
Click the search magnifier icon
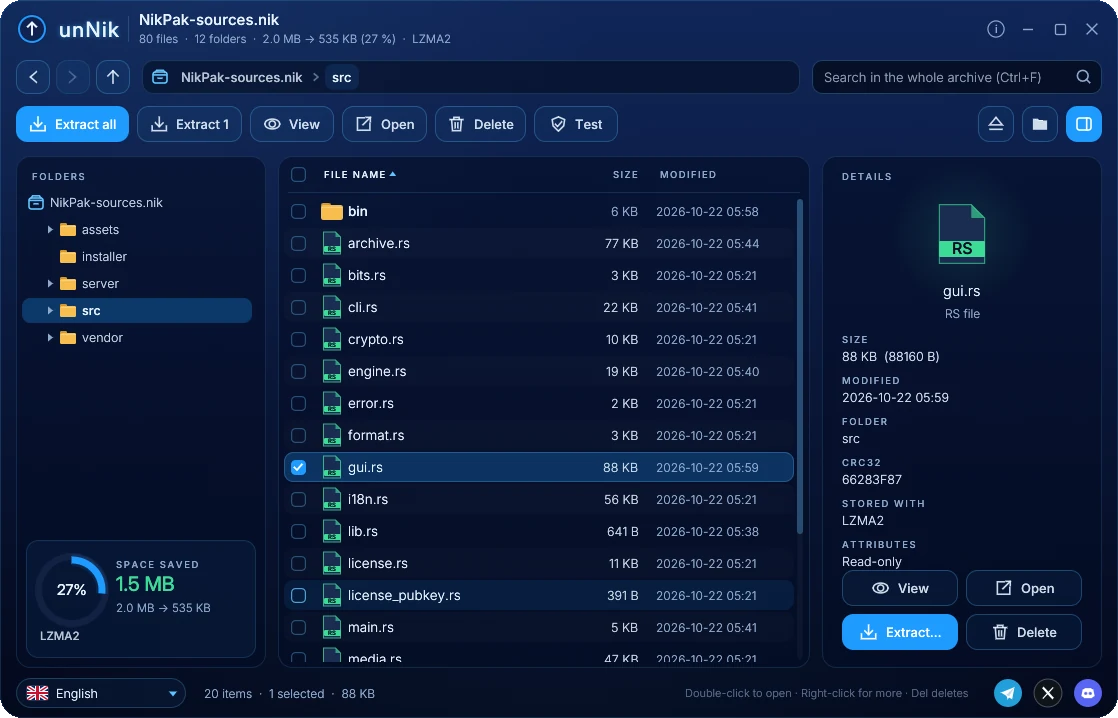tap(1083, 77)
